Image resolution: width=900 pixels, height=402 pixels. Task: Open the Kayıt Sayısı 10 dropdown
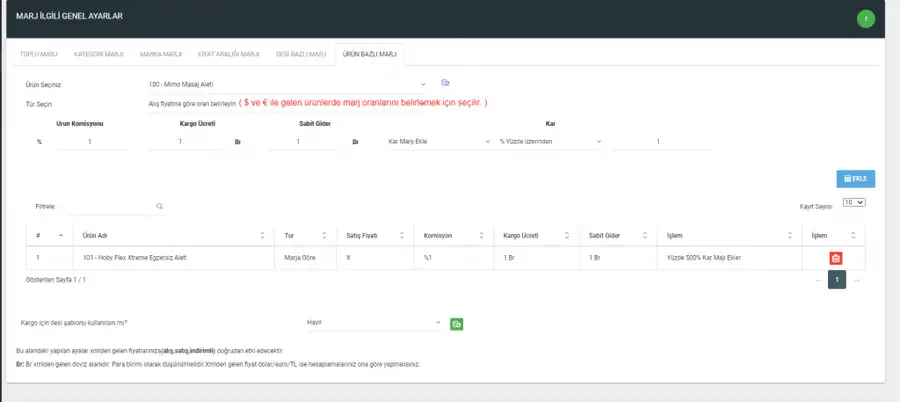coord(854,203)
